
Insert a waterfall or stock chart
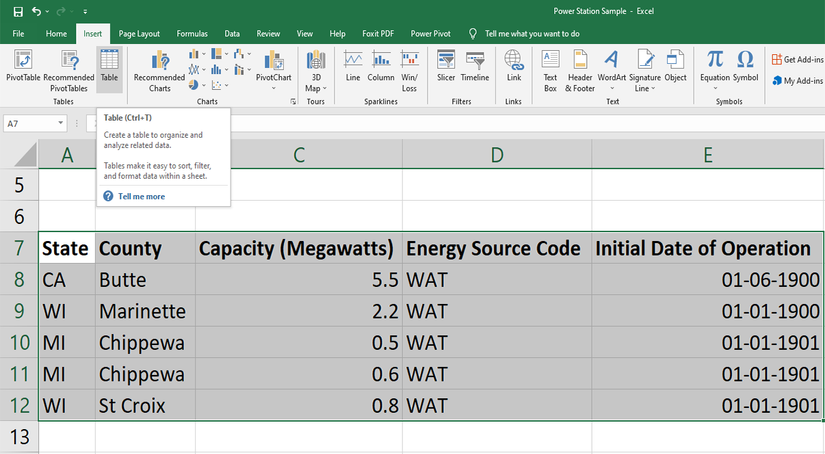pos(239,54)
